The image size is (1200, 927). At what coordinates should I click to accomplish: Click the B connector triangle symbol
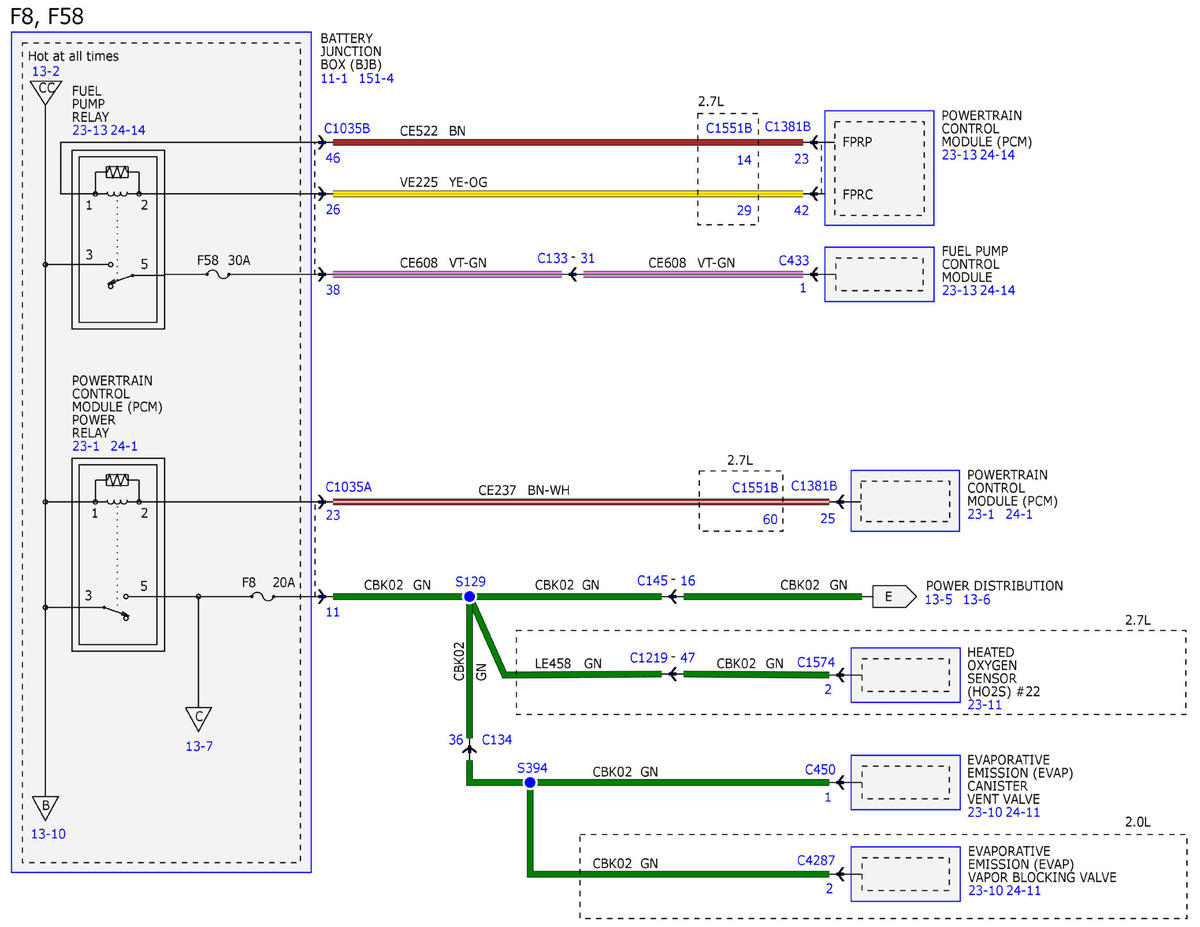[x=45, y=807]
